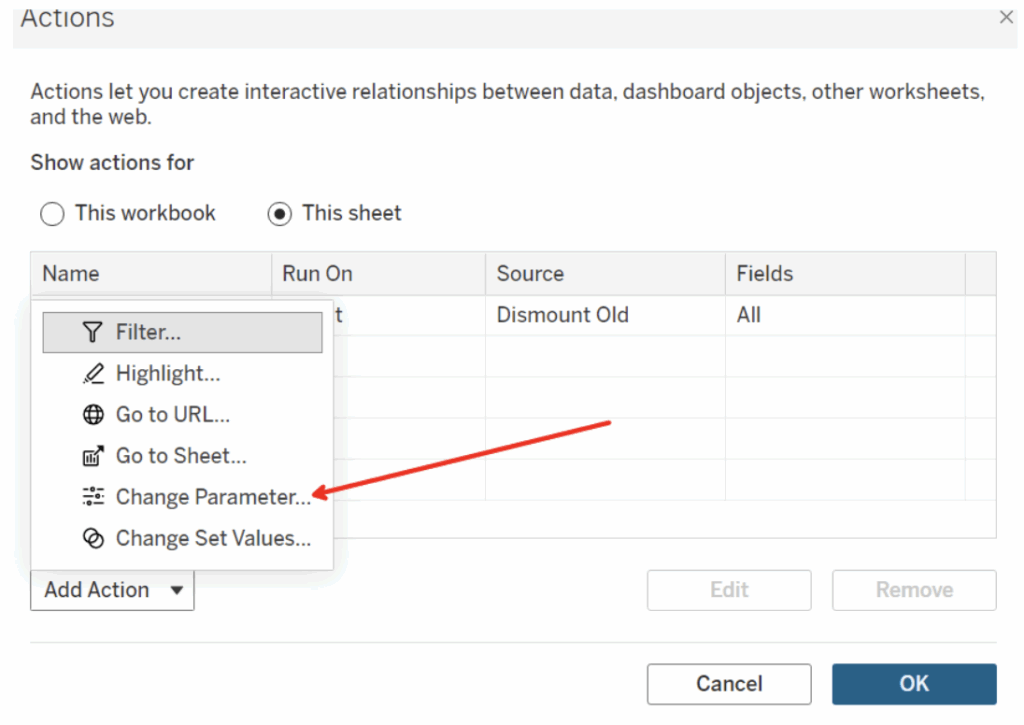Pick Change Parameter... in the menu
The image size is (1024, 725).
point(182,497)
